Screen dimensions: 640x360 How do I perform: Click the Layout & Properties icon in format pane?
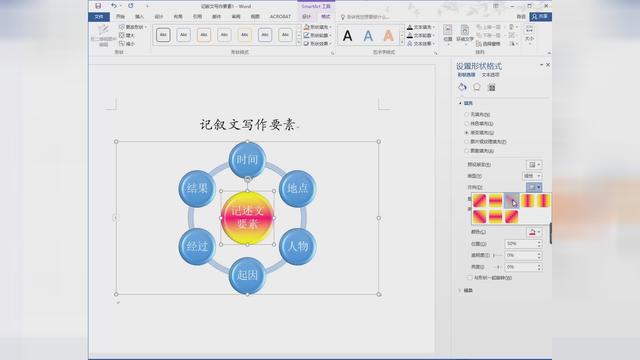point(491,87)
